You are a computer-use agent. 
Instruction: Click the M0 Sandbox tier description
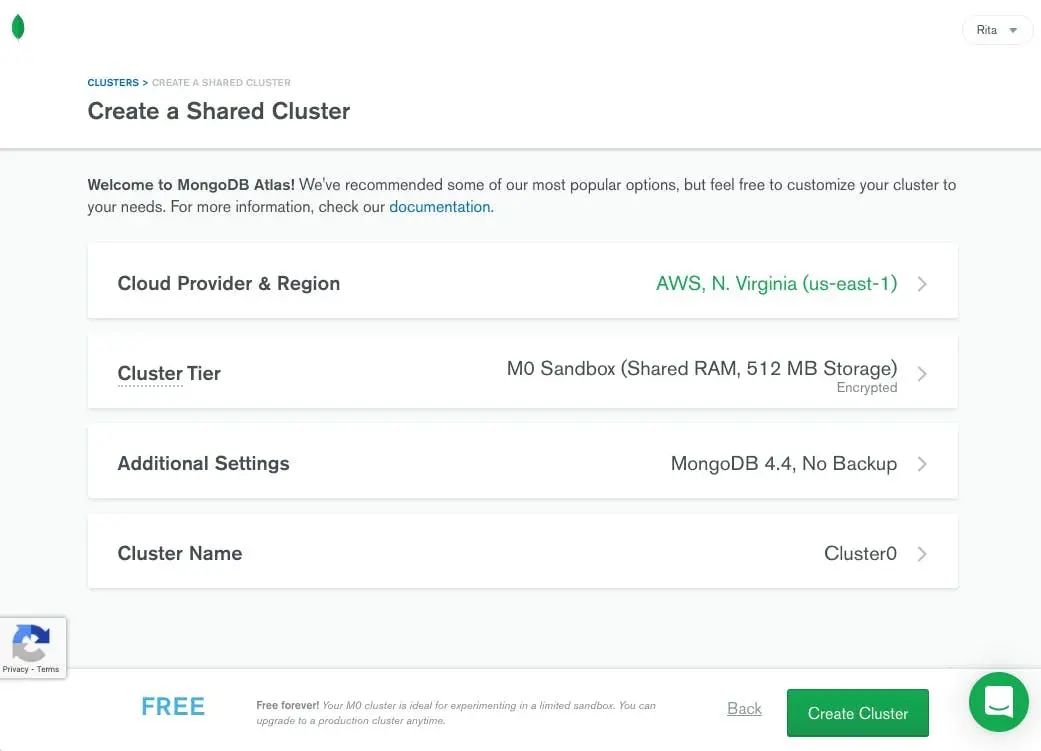[x=702, y=369]
